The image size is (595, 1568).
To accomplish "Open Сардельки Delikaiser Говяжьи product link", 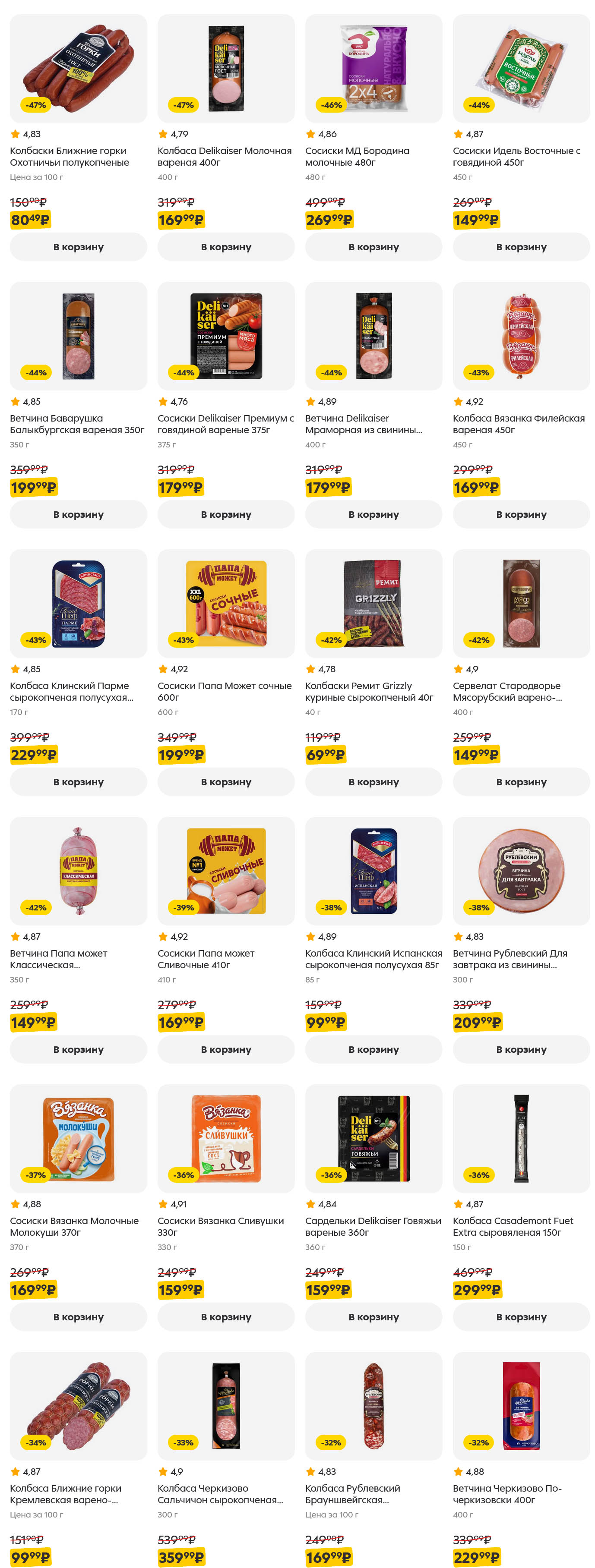I will [x=373, y=1227].
